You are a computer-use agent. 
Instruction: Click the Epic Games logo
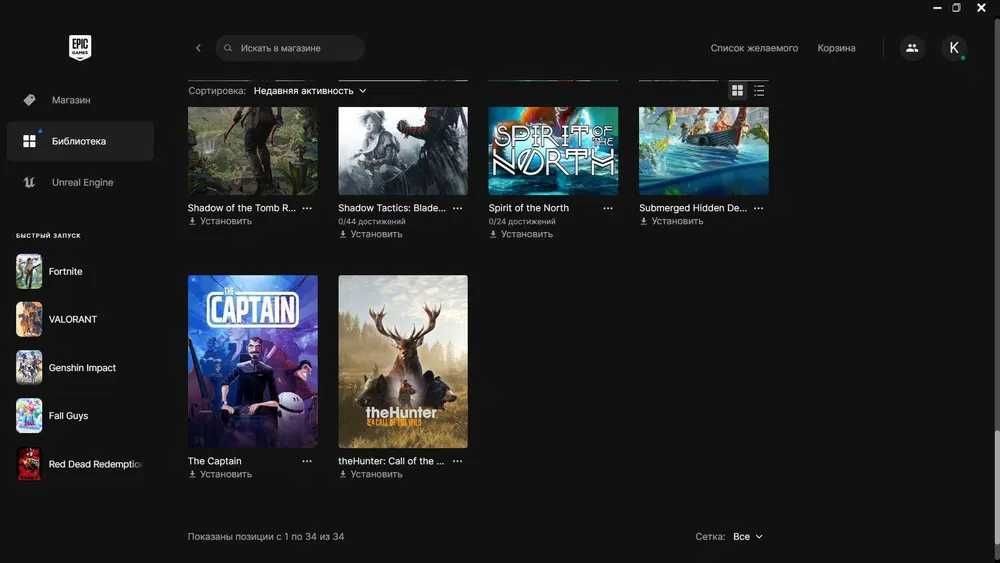[80, 47]
